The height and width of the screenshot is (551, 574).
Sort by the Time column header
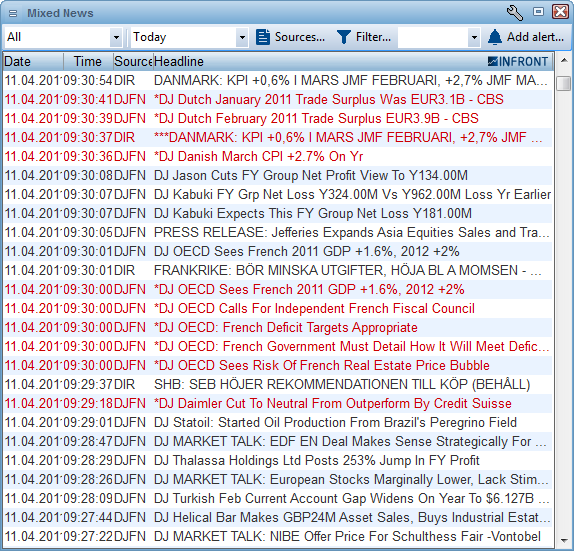click(x=88, y=62)
